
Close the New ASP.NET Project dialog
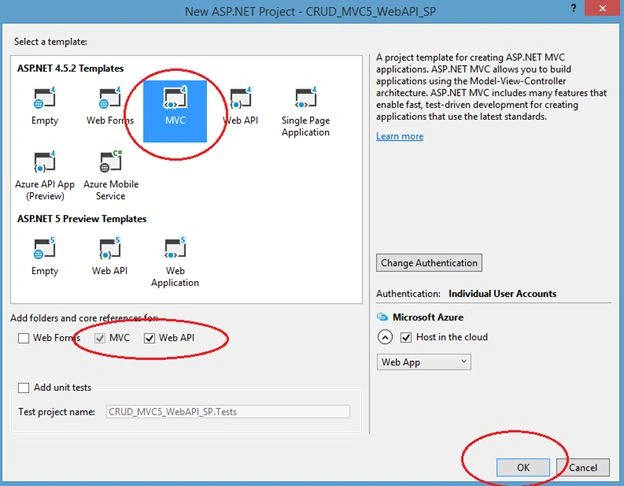tap(603, 8)
